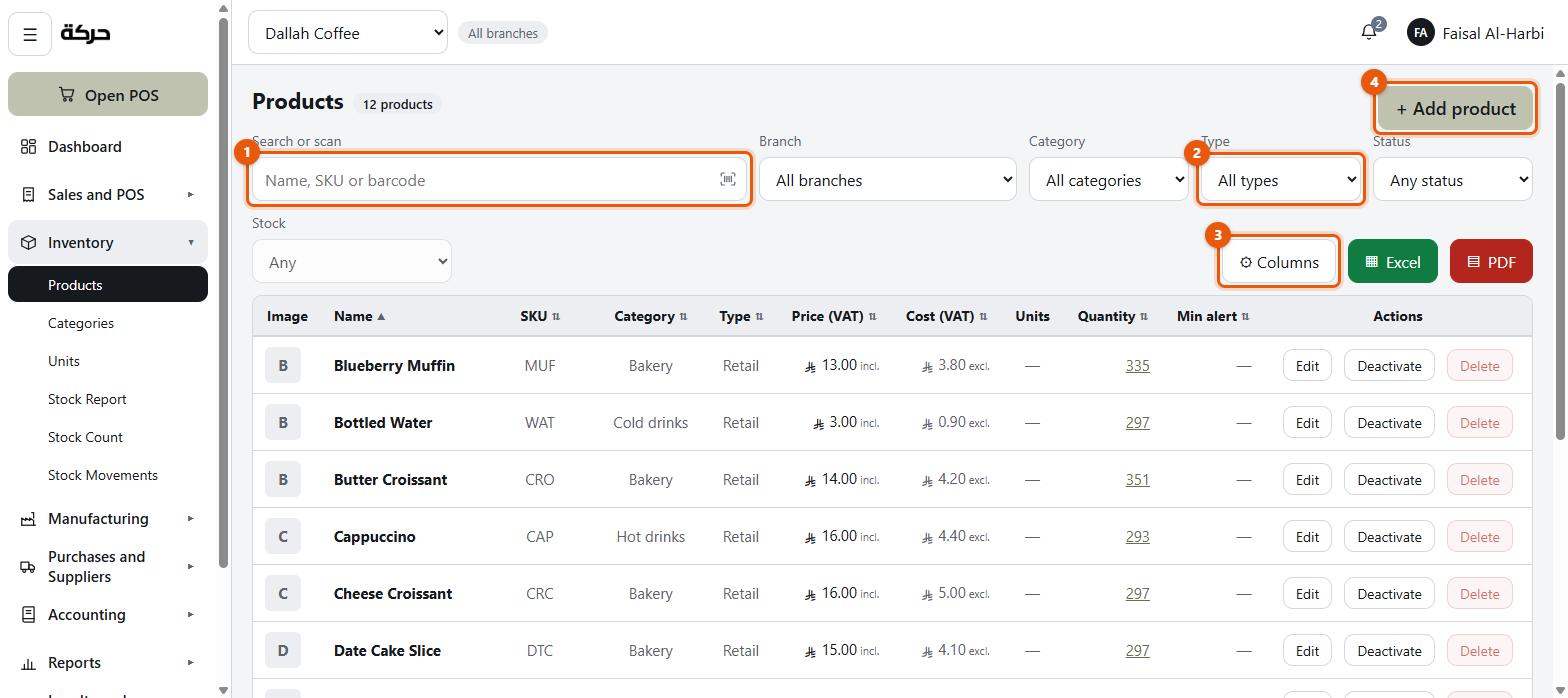Click the Inventory box icon
Screen dimensions: 1568x698
click(x=28, y=243)
